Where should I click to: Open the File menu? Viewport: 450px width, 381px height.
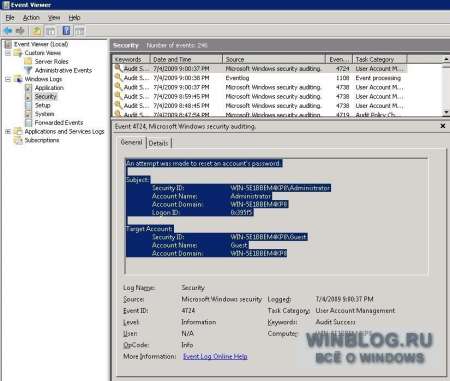pos(10,18)
